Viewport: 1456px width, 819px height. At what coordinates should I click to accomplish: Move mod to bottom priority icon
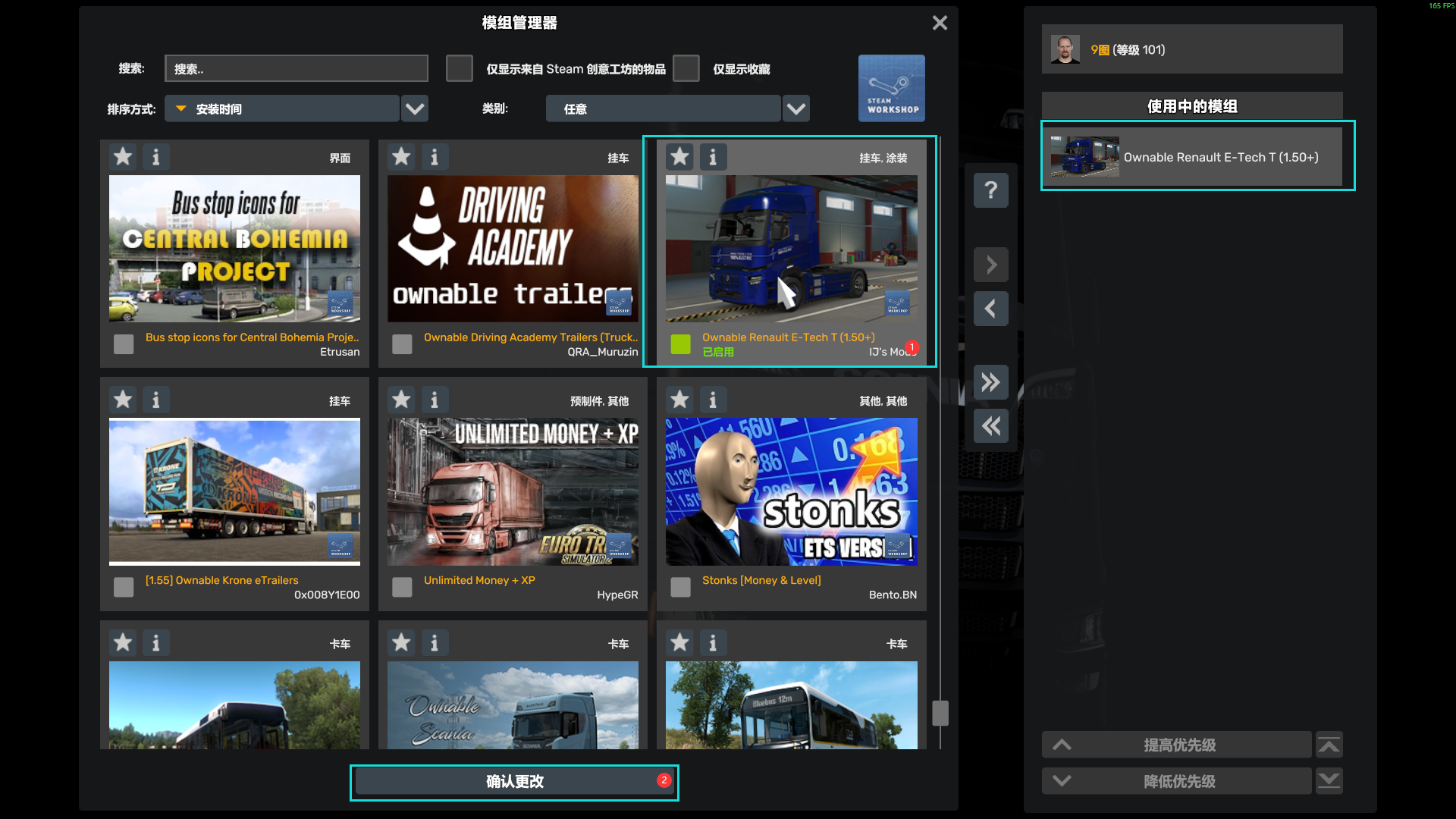[x=1329, y=780]
